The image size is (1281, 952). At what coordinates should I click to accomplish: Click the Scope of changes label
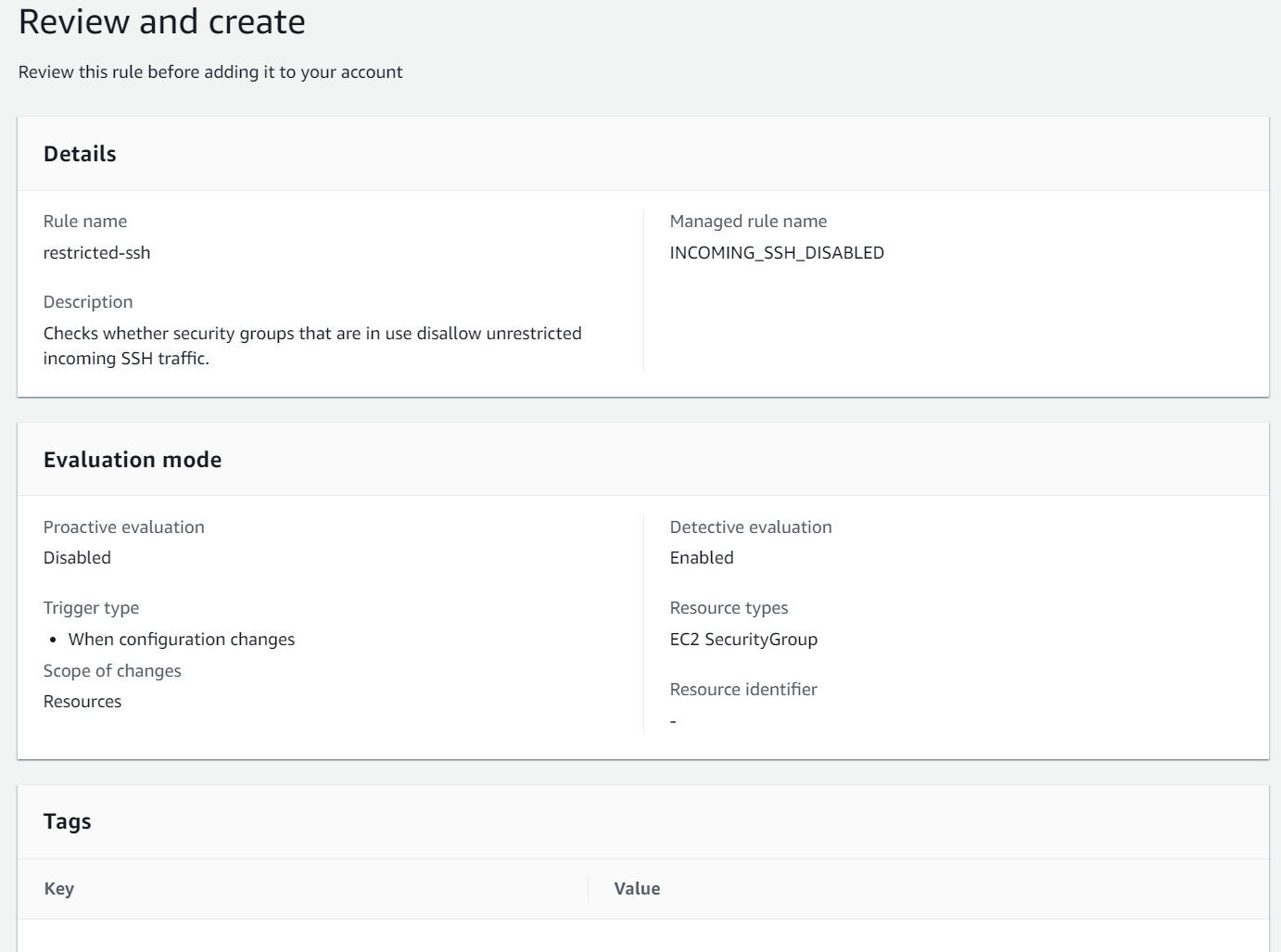coord(111,671)
